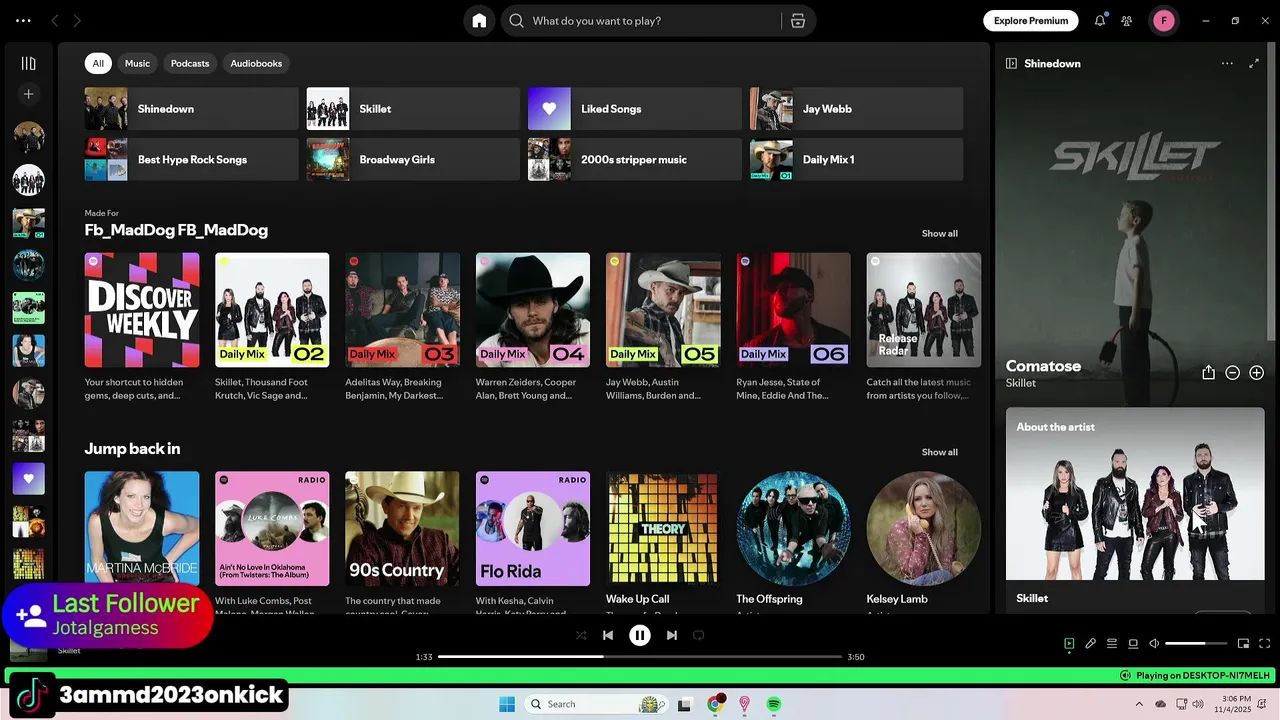The width and height of the screenshot is (1280, 720).
Task: Open Connect to a device icon
Action: click(1133, 644)
